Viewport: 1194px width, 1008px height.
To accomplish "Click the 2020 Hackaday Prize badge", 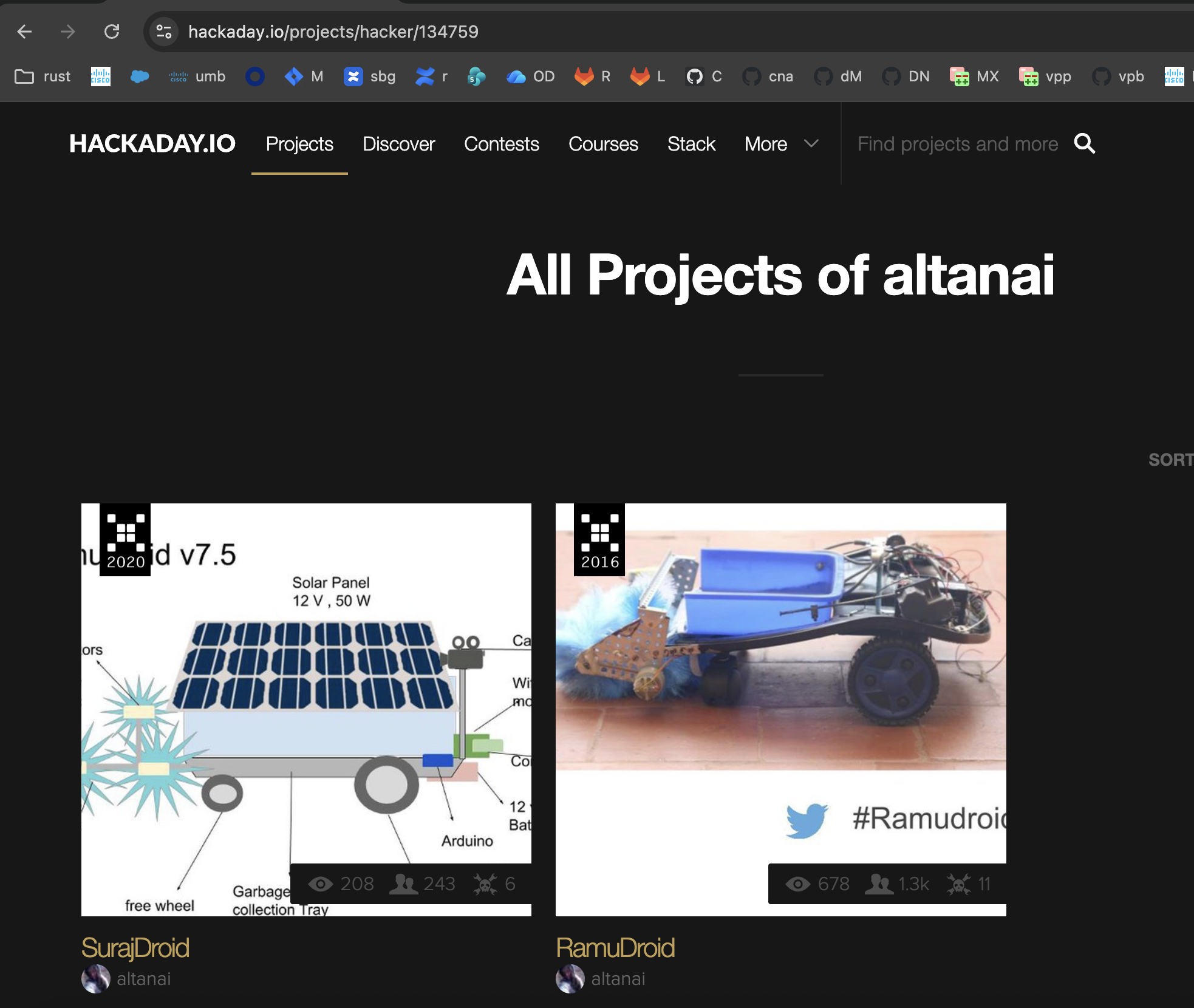I will (125, 540).
